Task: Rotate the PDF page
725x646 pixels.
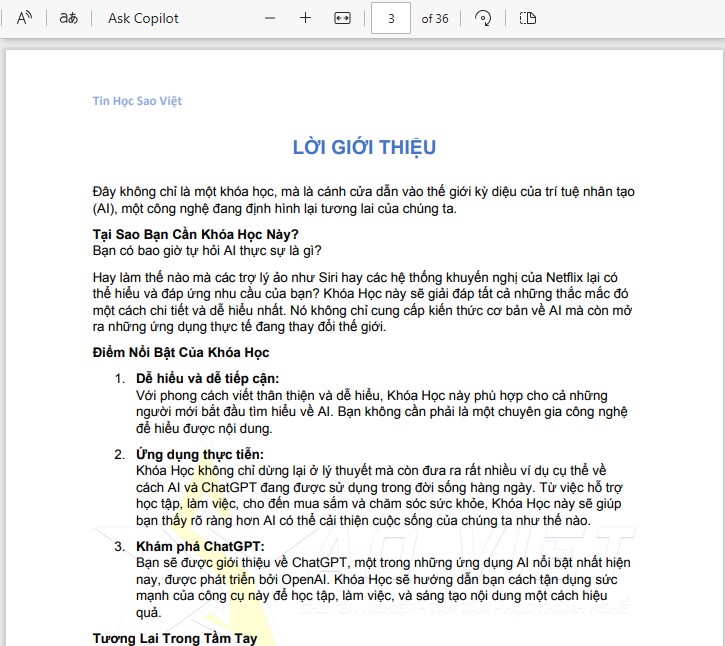Action: coord(483,18)
